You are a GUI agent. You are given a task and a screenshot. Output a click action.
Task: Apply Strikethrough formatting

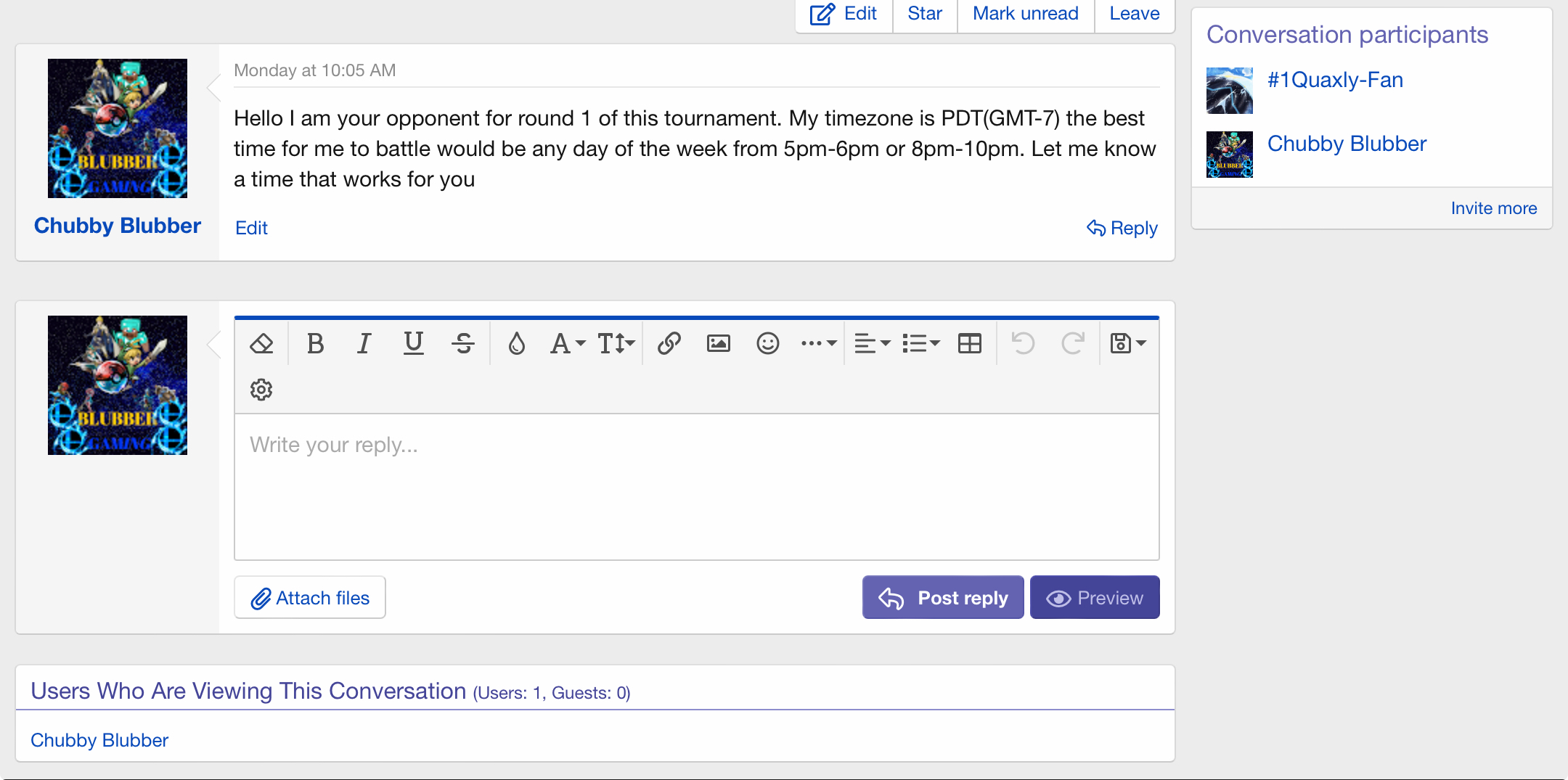462,343
